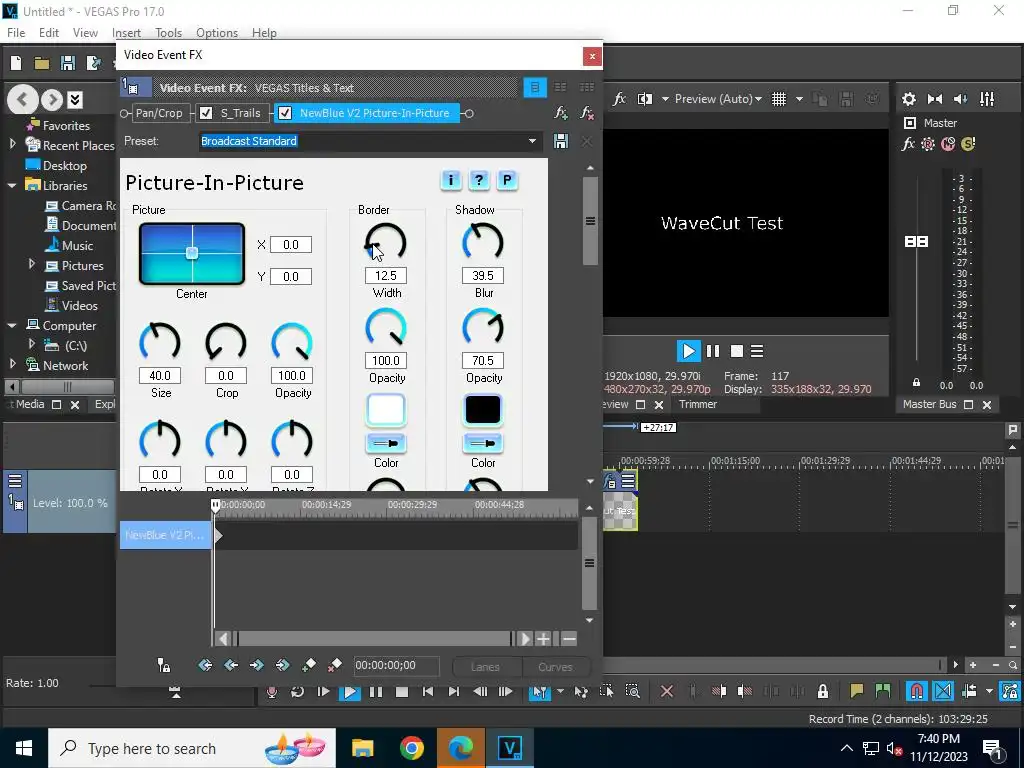The height and width of the screenshot is (768, 1024).
Task: Open the split screen view dropdown arrow
Action: point(665,99)
